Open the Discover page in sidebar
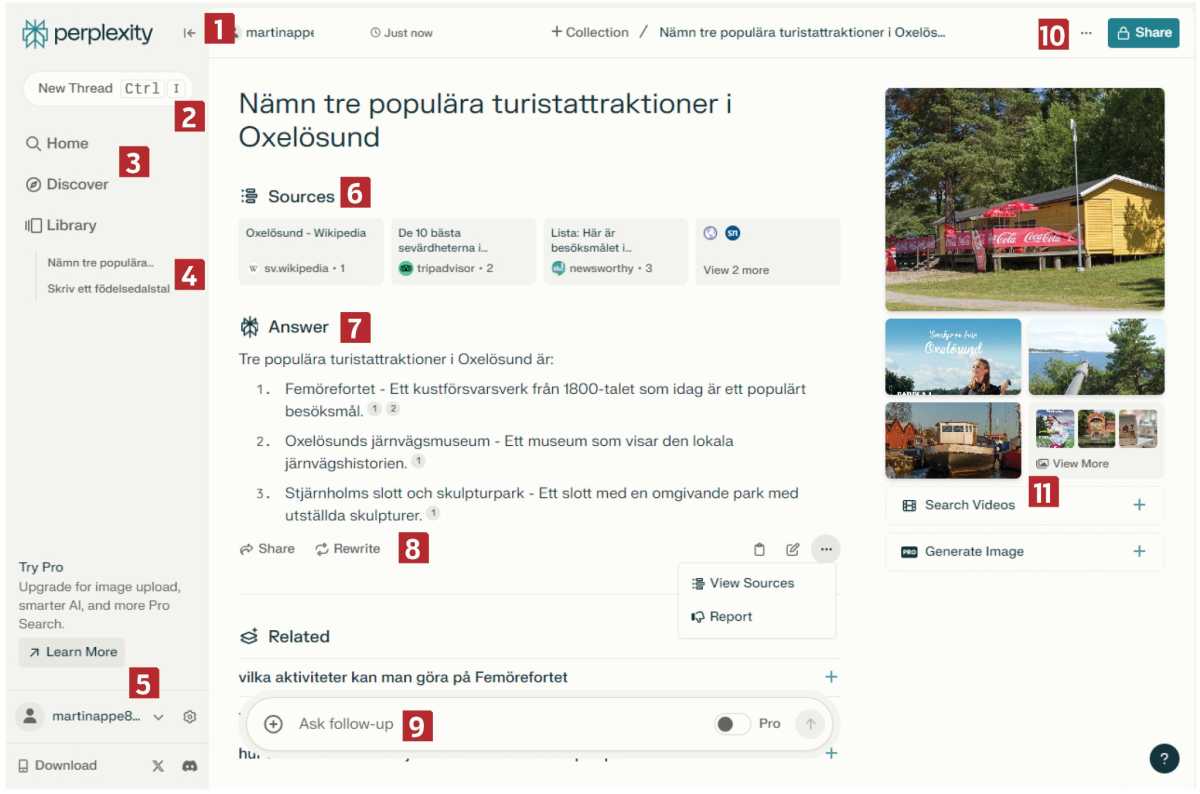The width and height of the screenshot is (1200, 794). (76, 184)
